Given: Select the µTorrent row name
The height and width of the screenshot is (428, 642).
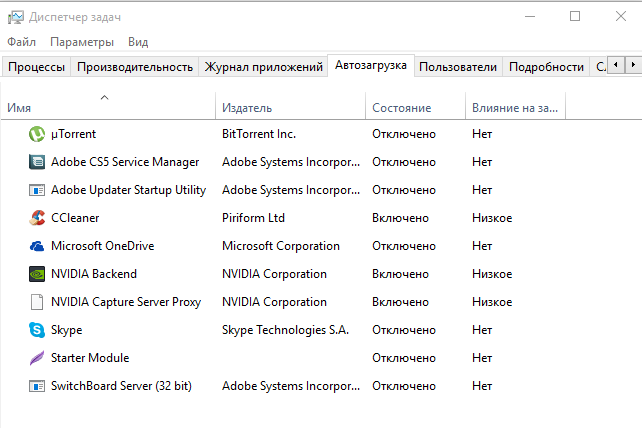Looking at the screenshot, I should [73, 134].
